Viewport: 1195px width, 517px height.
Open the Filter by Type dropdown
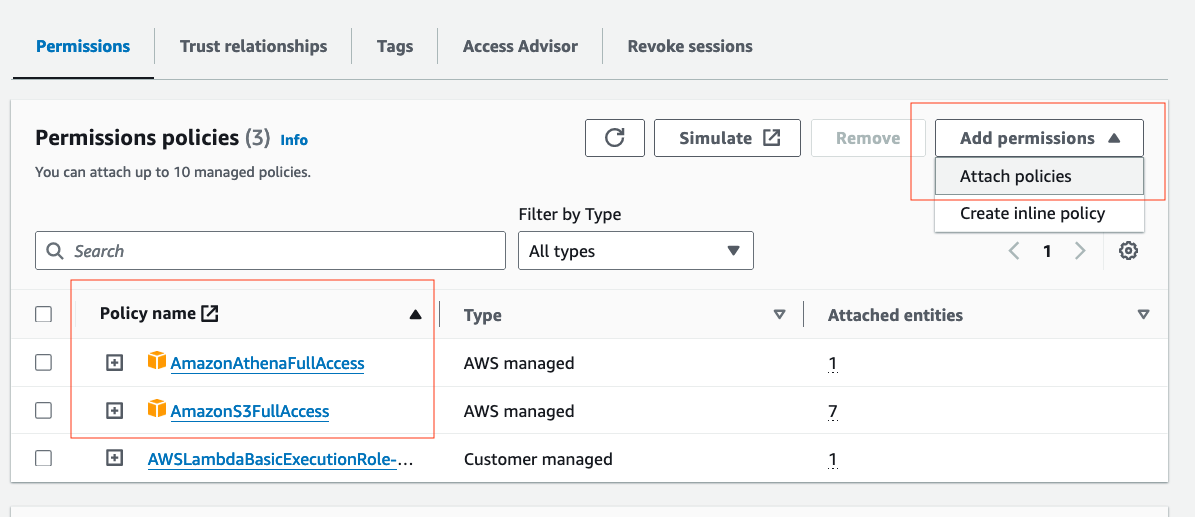635,251
